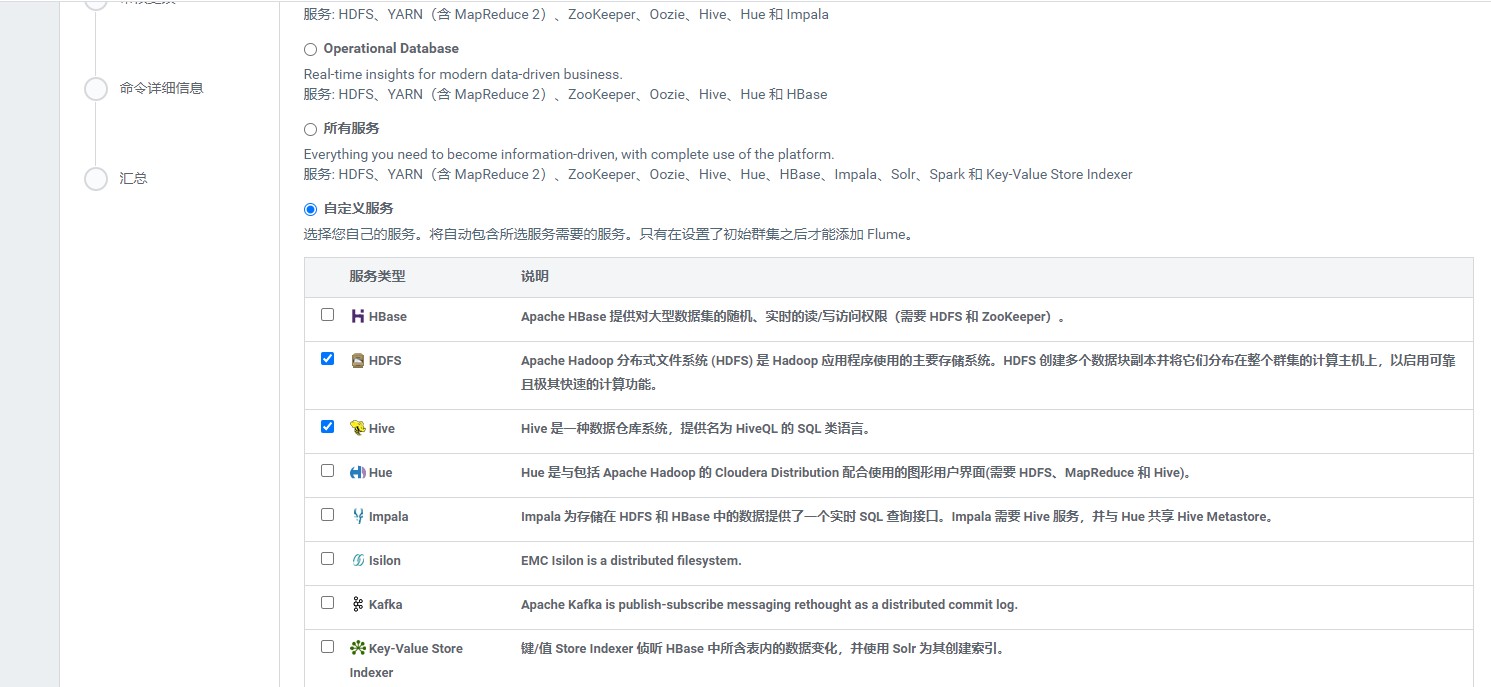Click the Hue service name

click(381, 472)
